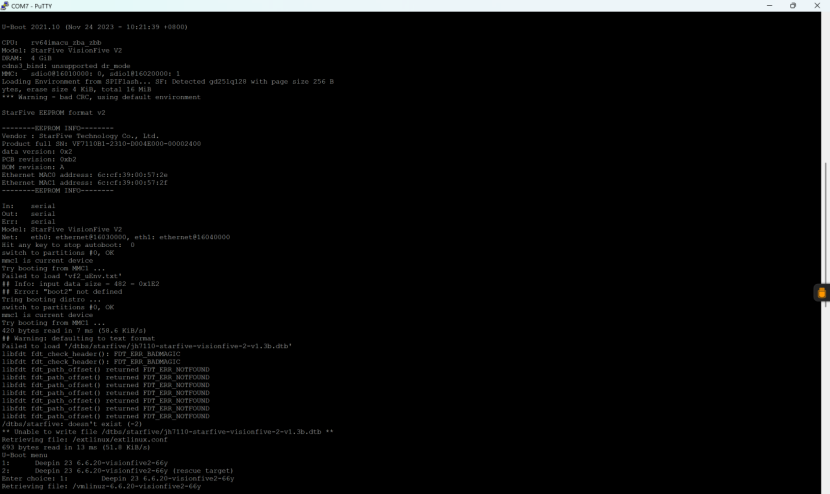Click the orange floating widget icon
Viewport: 830px width, 494px height.
(x=822, y=293)
